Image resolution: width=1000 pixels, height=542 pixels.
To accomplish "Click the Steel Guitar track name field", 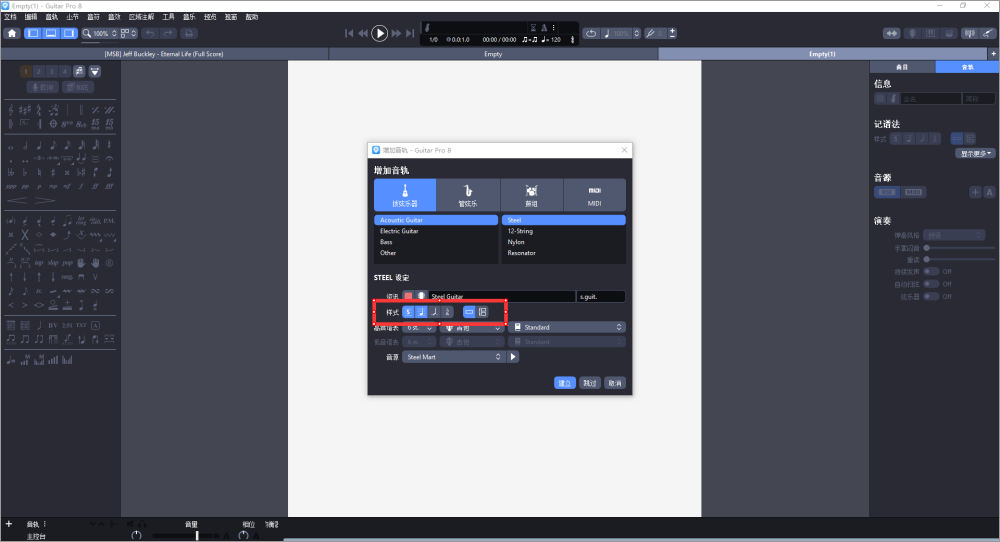I will point(502,297).
